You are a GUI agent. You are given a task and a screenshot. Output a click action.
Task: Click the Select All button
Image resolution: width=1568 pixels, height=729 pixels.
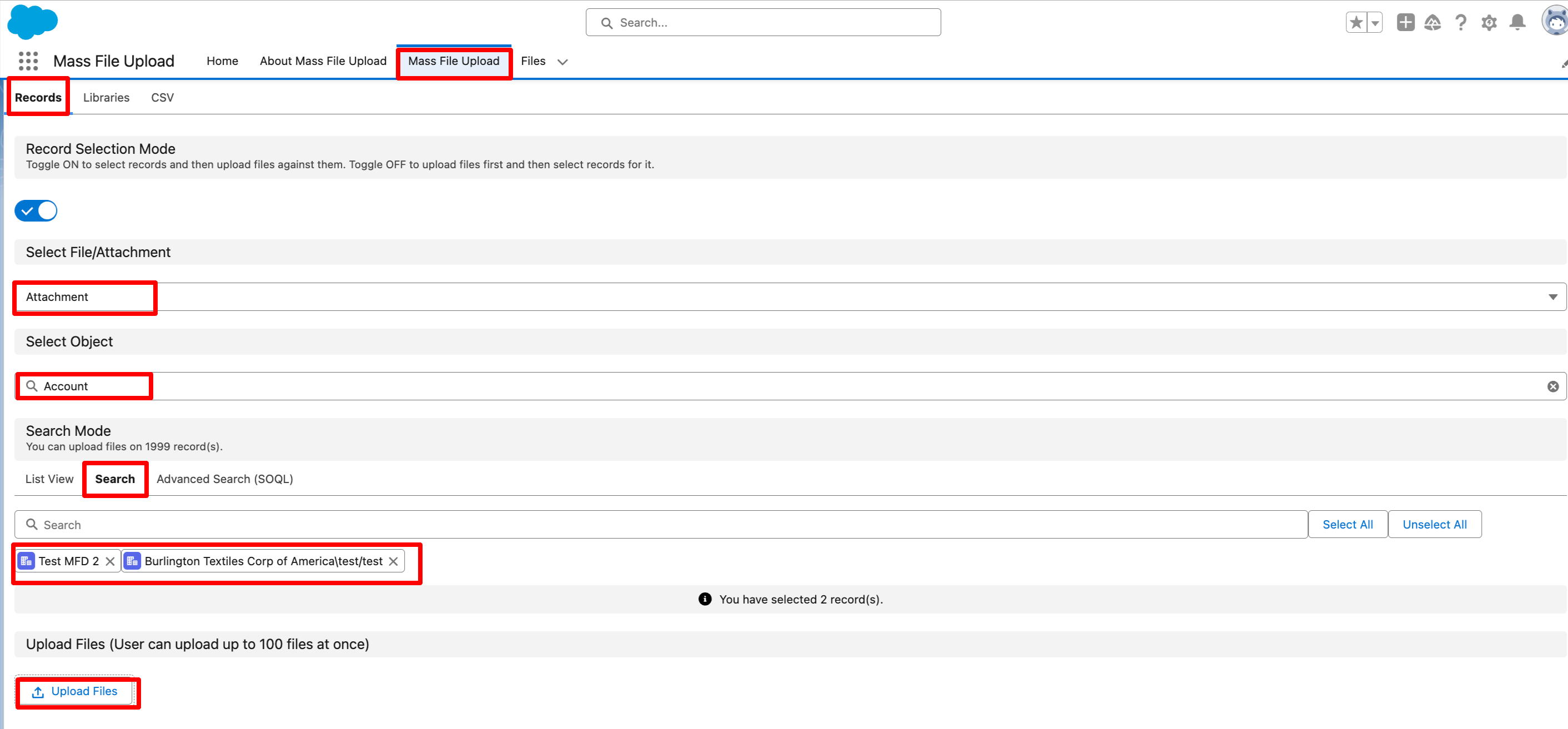[x=1347, y=525]
